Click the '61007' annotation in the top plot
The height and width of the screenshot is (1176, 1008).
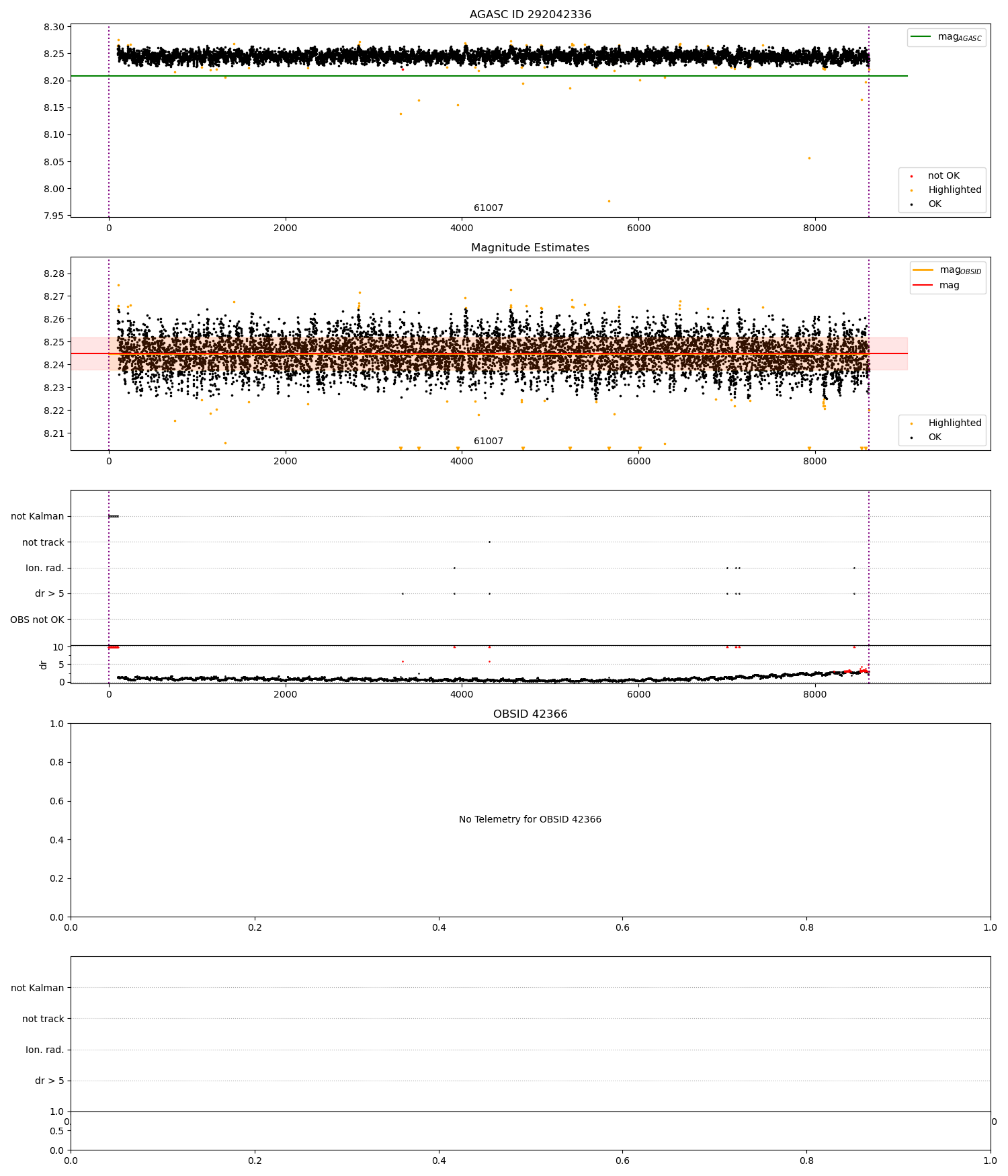[x=489, y=208]
